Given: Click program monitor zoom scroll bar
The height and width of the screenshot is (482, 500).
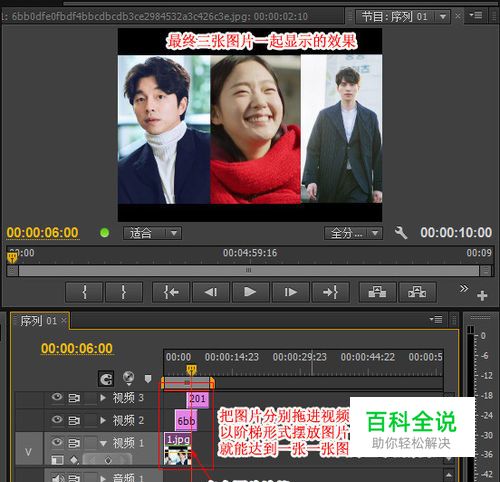Looking at the screenshot, I should 249,270.
